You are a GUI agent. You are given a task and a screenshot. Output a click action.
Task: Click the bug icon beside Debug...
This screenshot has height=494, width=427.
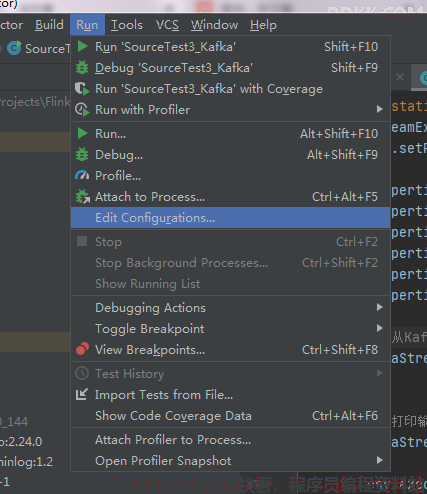pyautogui.click(x=82, y=155)
